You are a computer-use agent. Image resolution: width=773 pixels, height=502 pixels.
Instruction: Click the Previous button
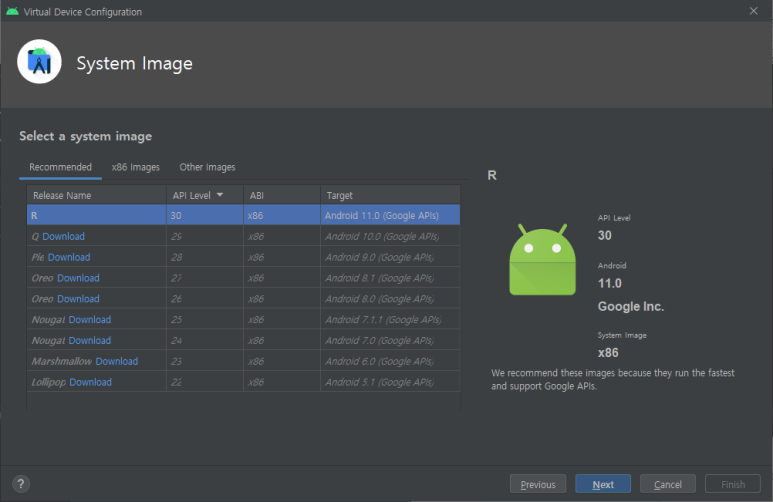538,484
